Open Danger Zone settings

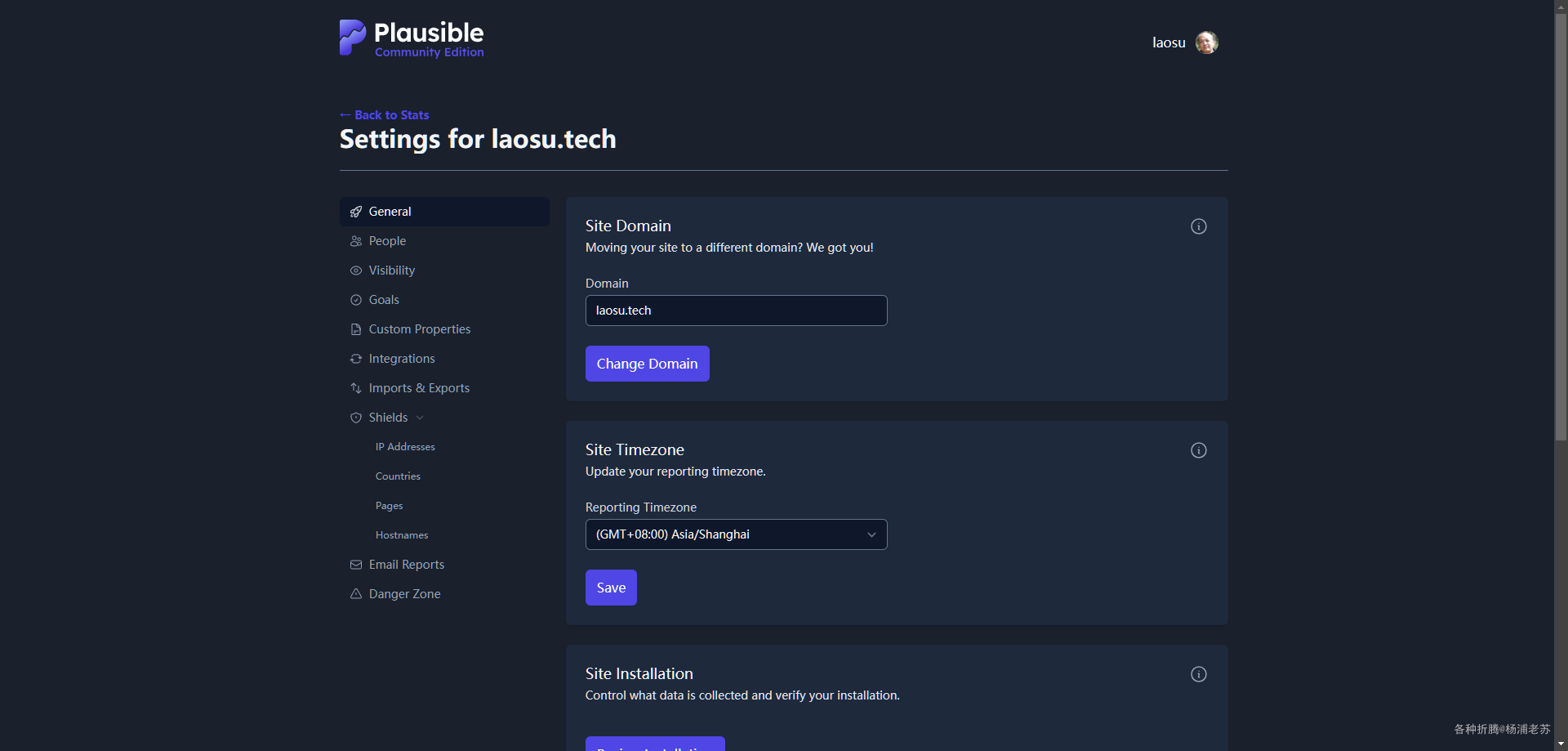click(x=444, y=594)
